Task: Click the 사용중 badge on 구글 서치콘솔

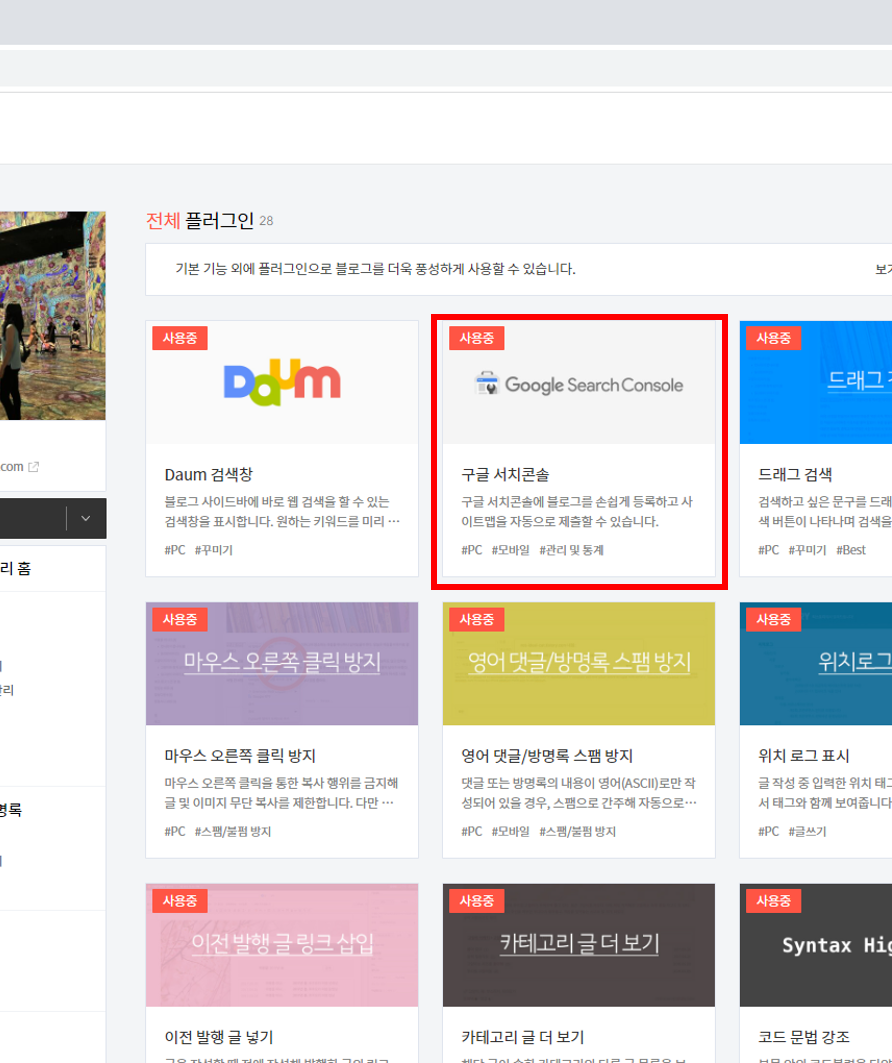Action: (x=477, y=338)
